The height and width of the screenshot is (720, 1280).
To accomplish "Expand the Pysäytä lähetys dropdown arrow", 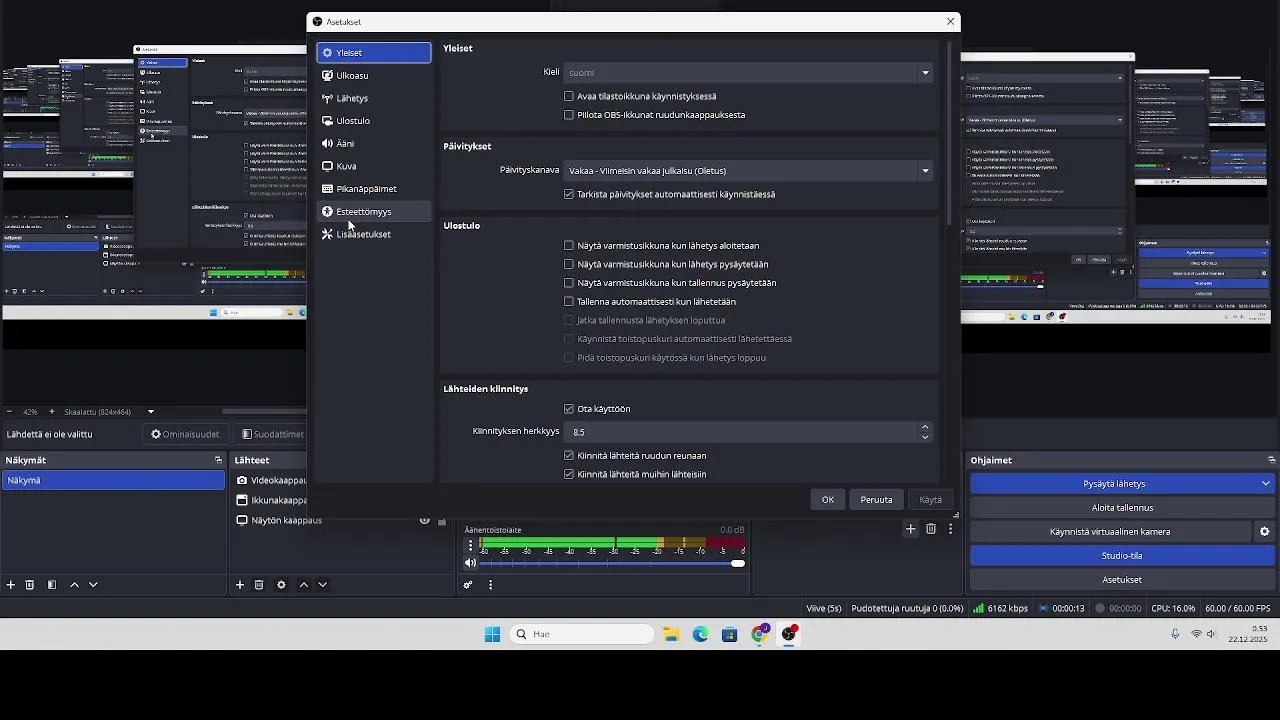I will point(1266,484).
